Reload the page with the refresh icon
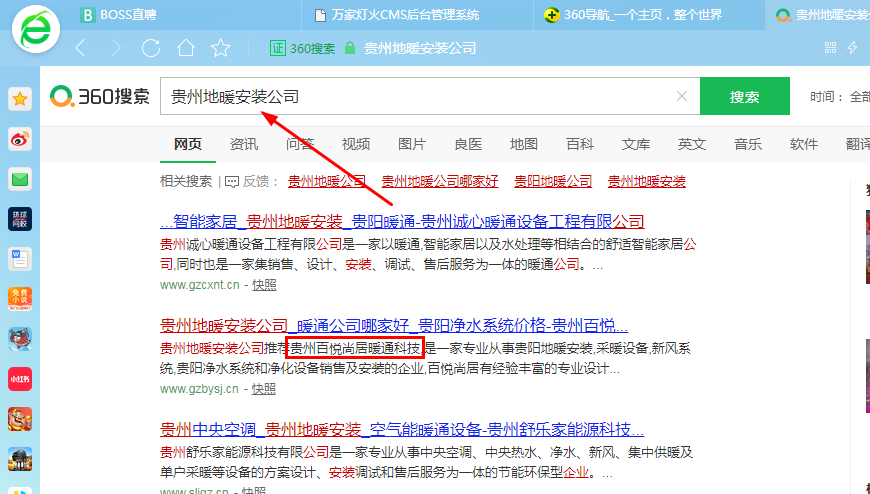Viewport: 870px width, 494px height. (151, 48)
